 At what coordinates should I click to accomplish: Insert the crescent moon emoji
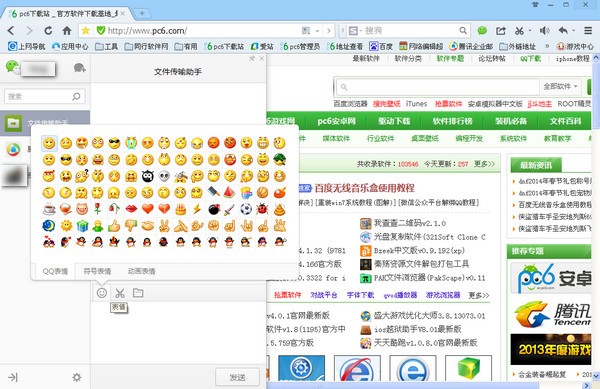point(49,226)
